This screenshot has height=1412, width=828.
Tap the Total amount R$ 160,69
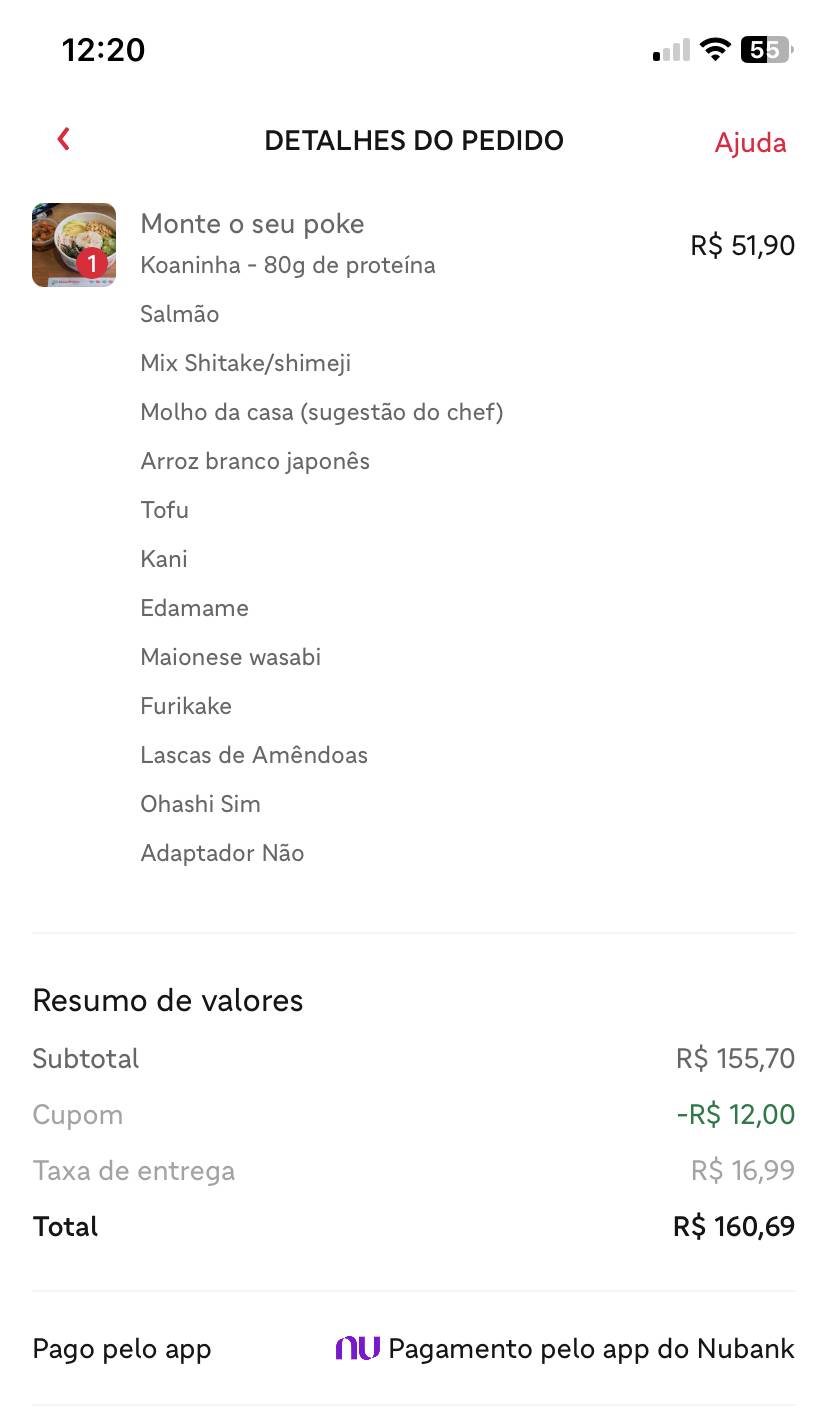pyautogui.click(x=734, y=1227)
